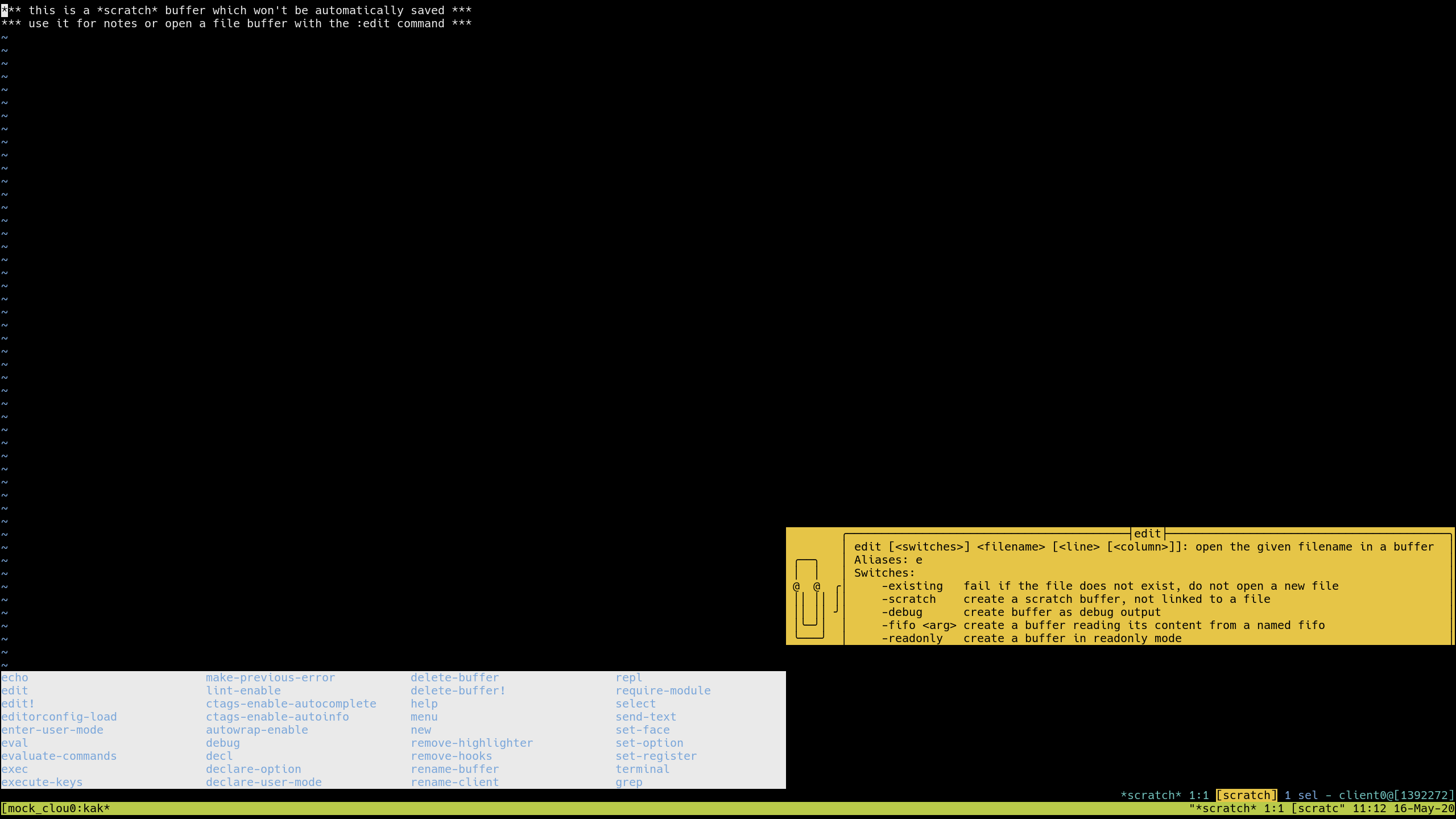Select 'make-previous-error' command
The width and height of the screenshot is (1456, 819).
point(271,677)
